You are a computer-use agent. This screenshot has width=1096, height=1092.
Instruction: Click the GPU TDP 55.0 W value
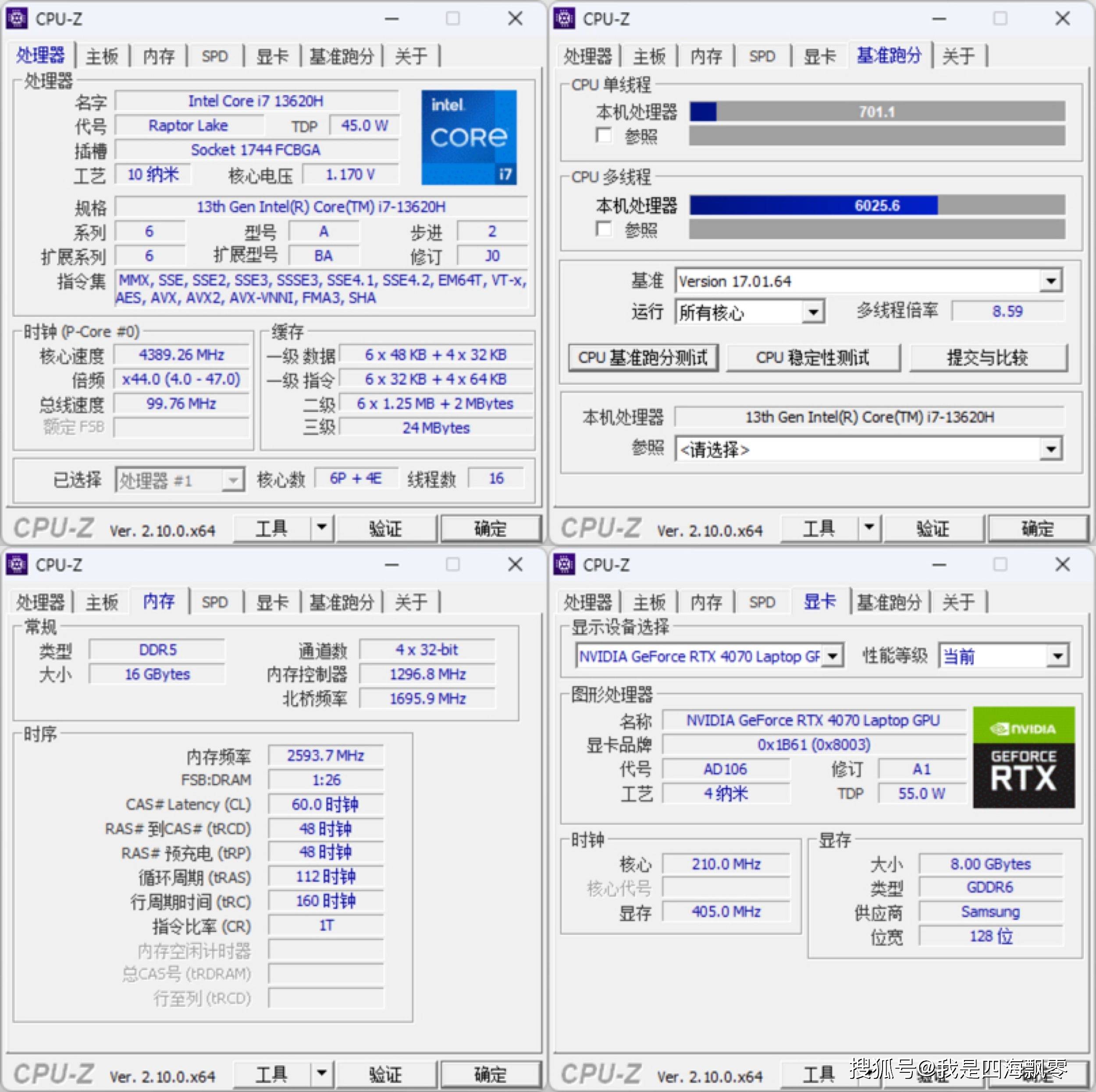coord(922,793)
